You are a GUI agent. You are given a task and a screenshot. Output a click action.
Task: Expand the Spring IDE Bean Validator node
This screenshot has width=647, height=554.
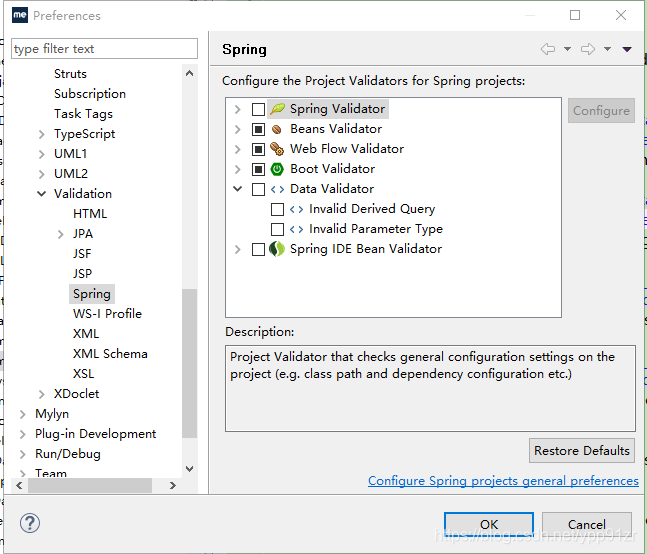coord(238,249)
